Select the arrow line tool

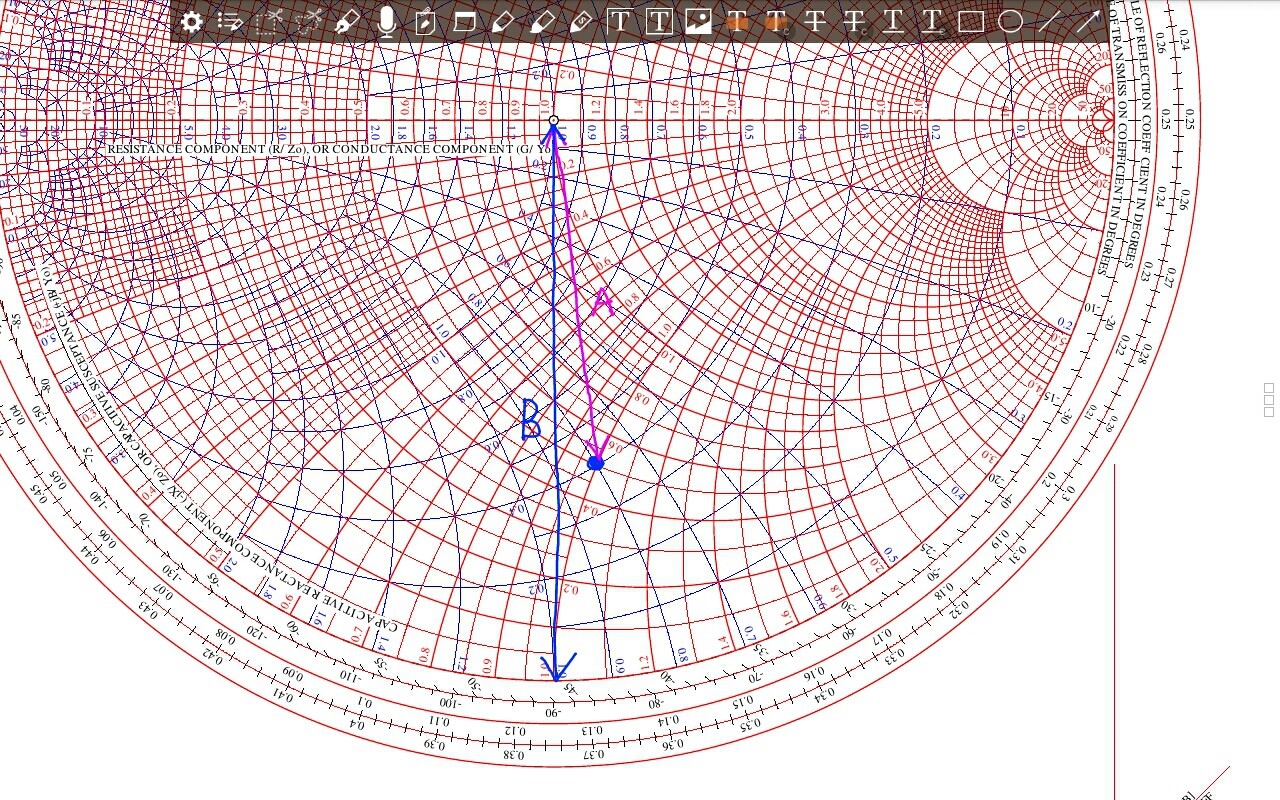coord(1089,21)
